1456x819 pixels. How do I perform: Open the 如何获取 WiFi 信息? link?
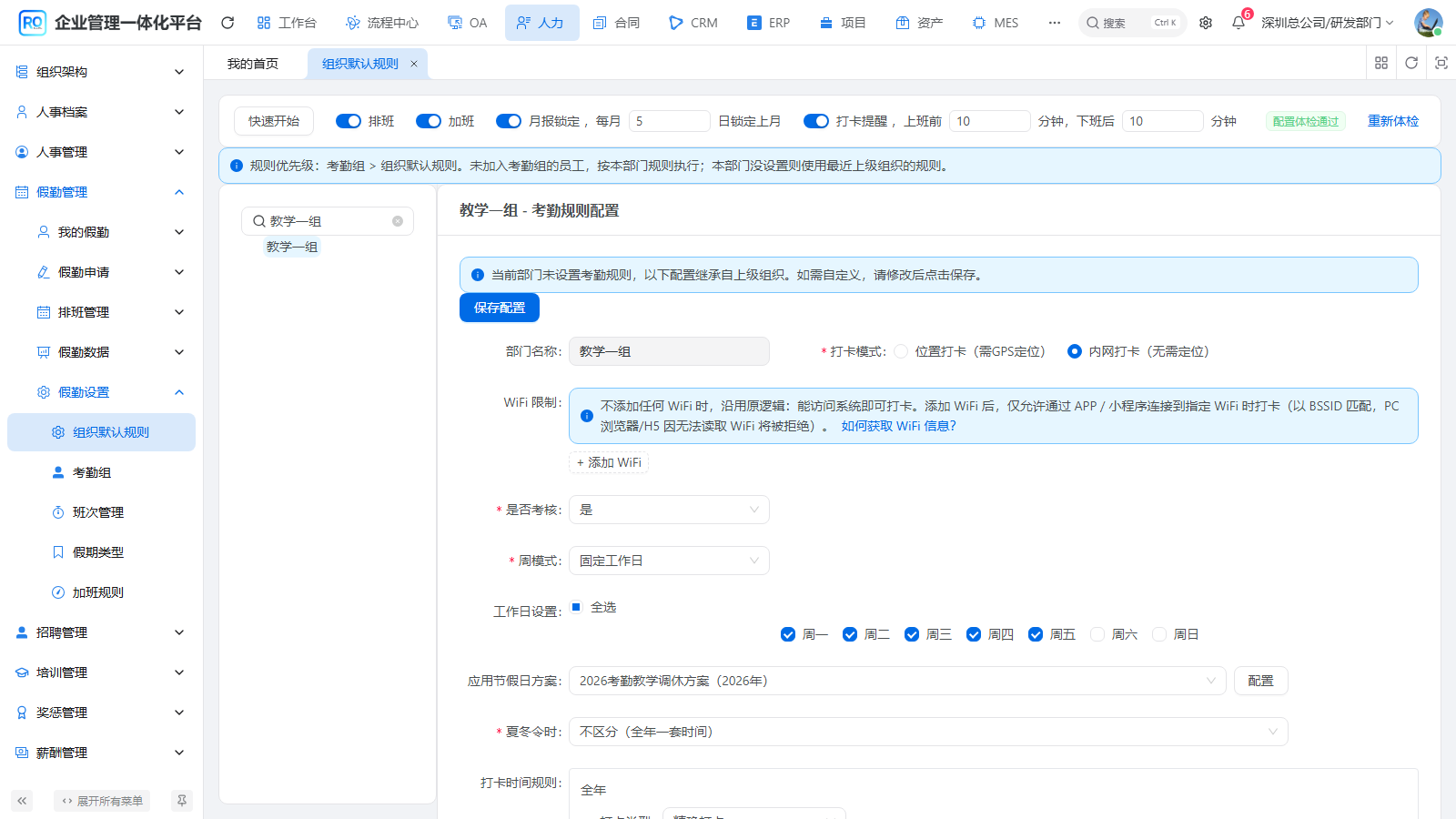[898, 426]
